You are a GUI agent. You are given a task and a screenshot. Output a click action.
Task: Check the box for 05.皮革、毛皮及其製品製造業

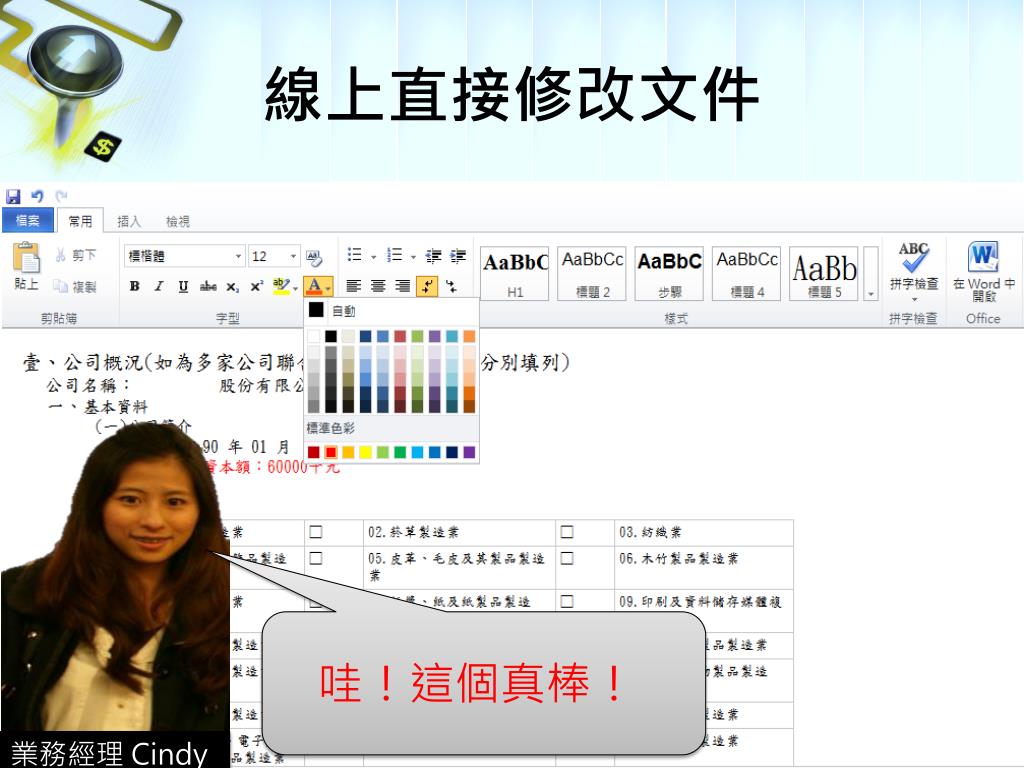tap(315, 558)
